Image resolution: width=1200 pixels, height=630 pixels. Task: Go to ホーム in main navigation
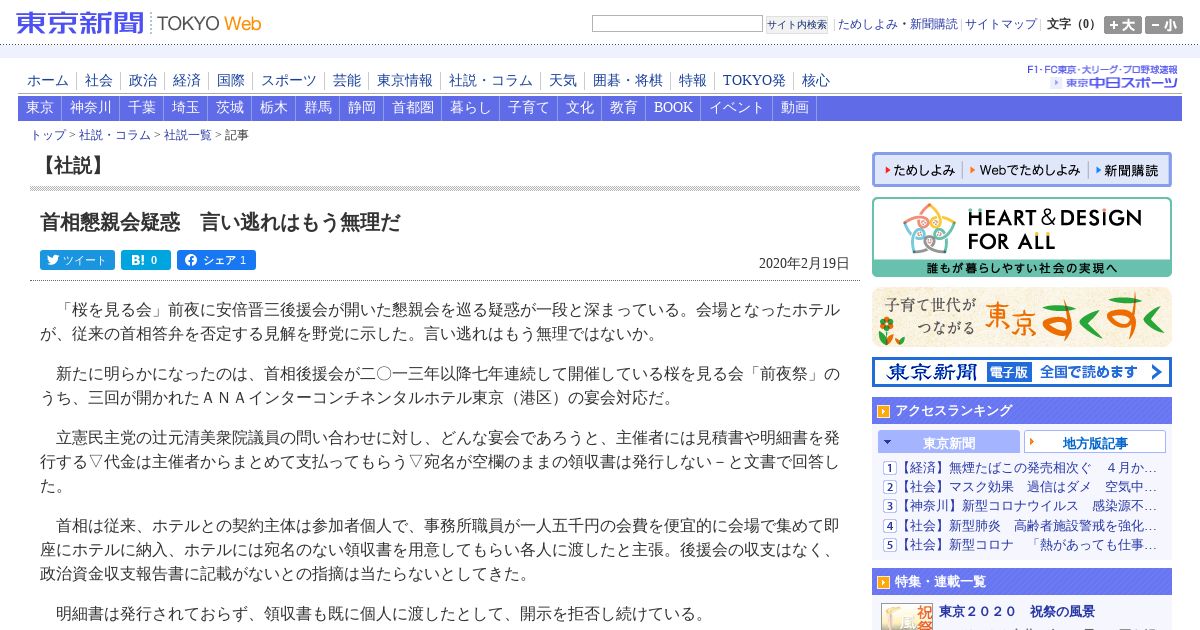[48, 80]
